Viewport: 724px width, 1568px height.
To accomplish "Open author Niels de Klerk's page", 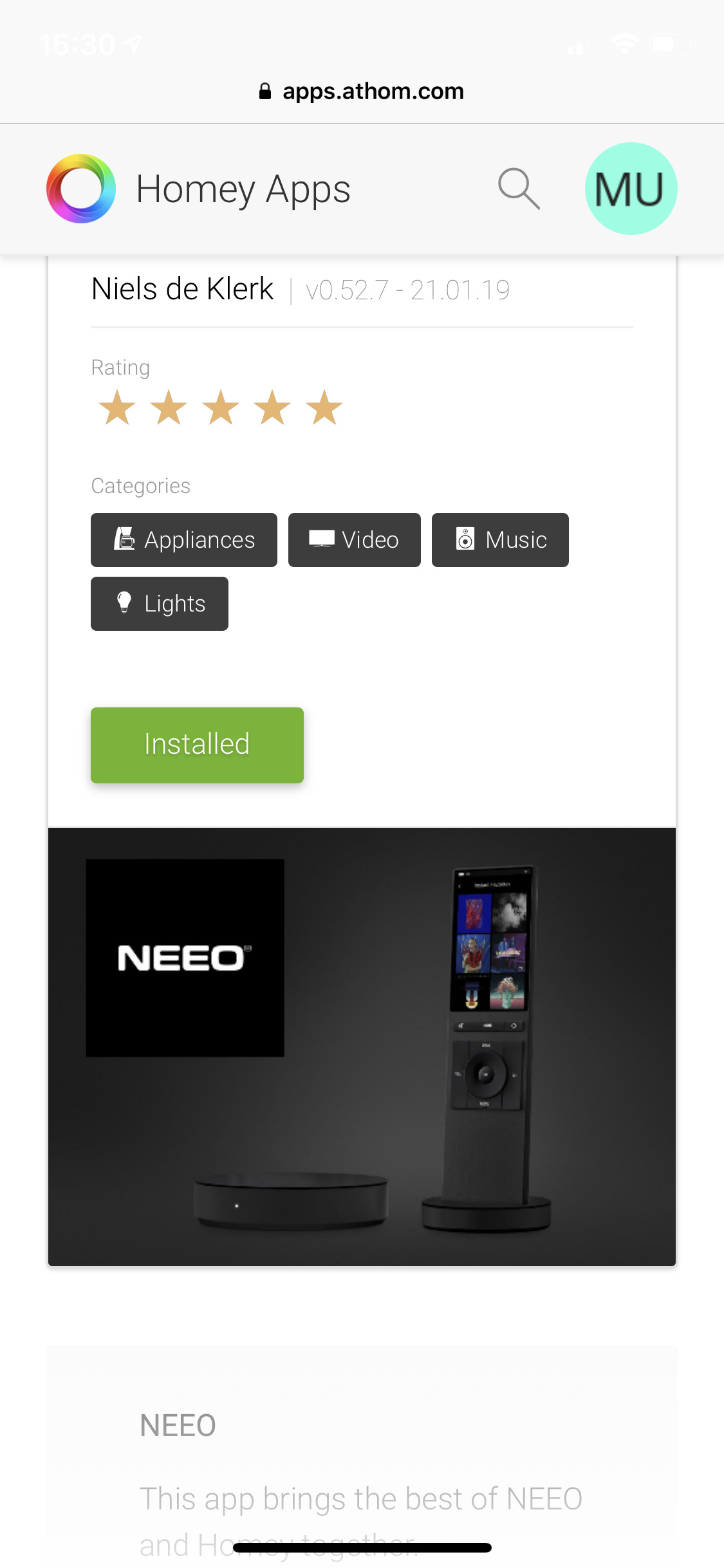I will coord(183,289).
